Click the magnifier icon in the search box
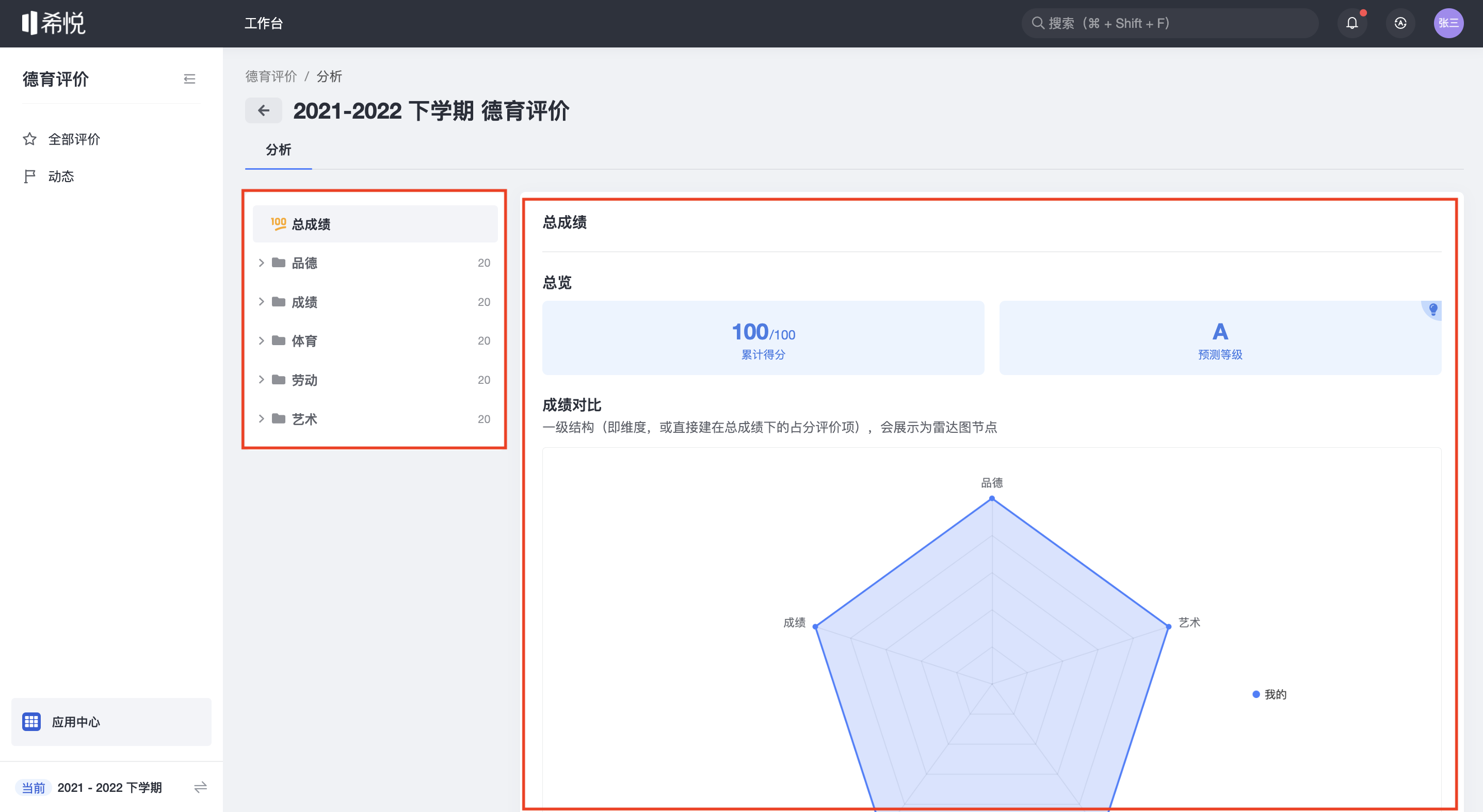This screenshot has width=1483, height=812. [1037, 23]
